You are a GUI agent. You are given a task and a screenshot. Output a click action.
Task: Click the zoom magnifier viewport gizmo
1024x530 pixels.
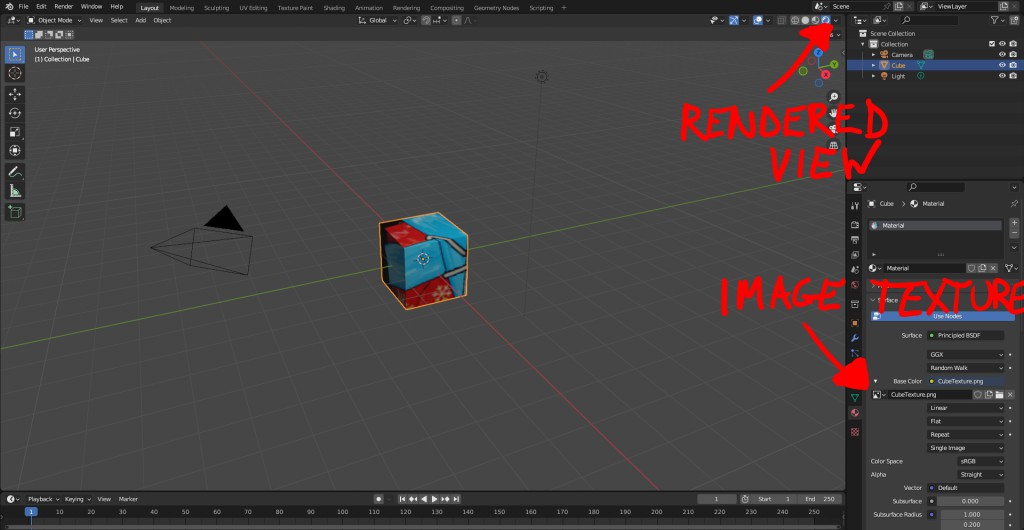click(834, 97)
